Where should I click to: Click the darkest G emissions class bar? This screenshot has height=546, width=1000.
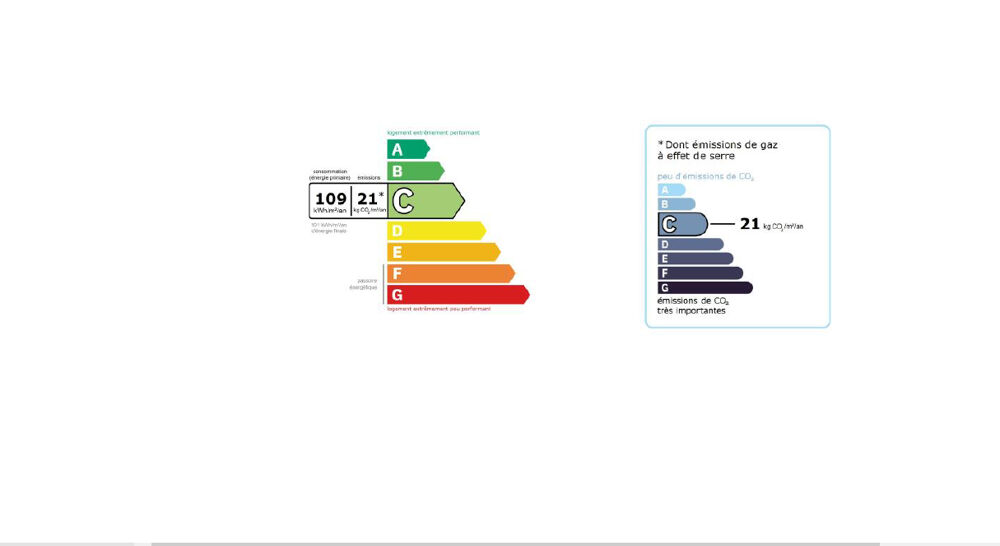tap(705, 288)
